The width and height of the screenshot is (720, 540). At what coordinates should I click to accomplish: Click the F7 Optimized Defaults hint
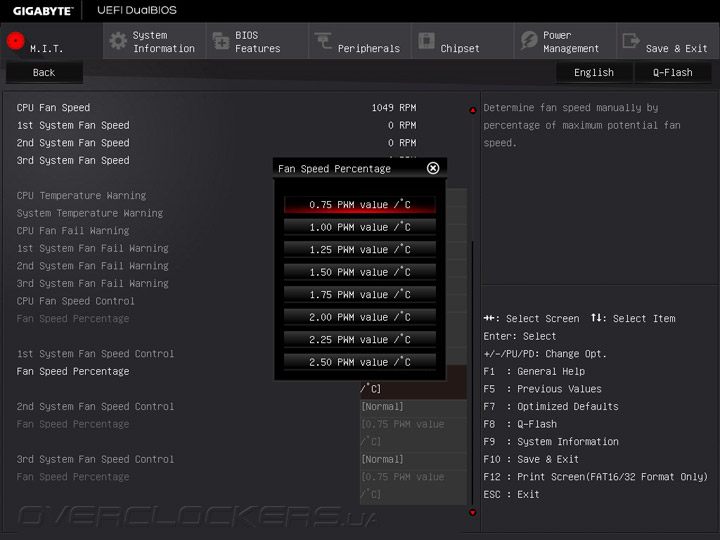[551, 406]
